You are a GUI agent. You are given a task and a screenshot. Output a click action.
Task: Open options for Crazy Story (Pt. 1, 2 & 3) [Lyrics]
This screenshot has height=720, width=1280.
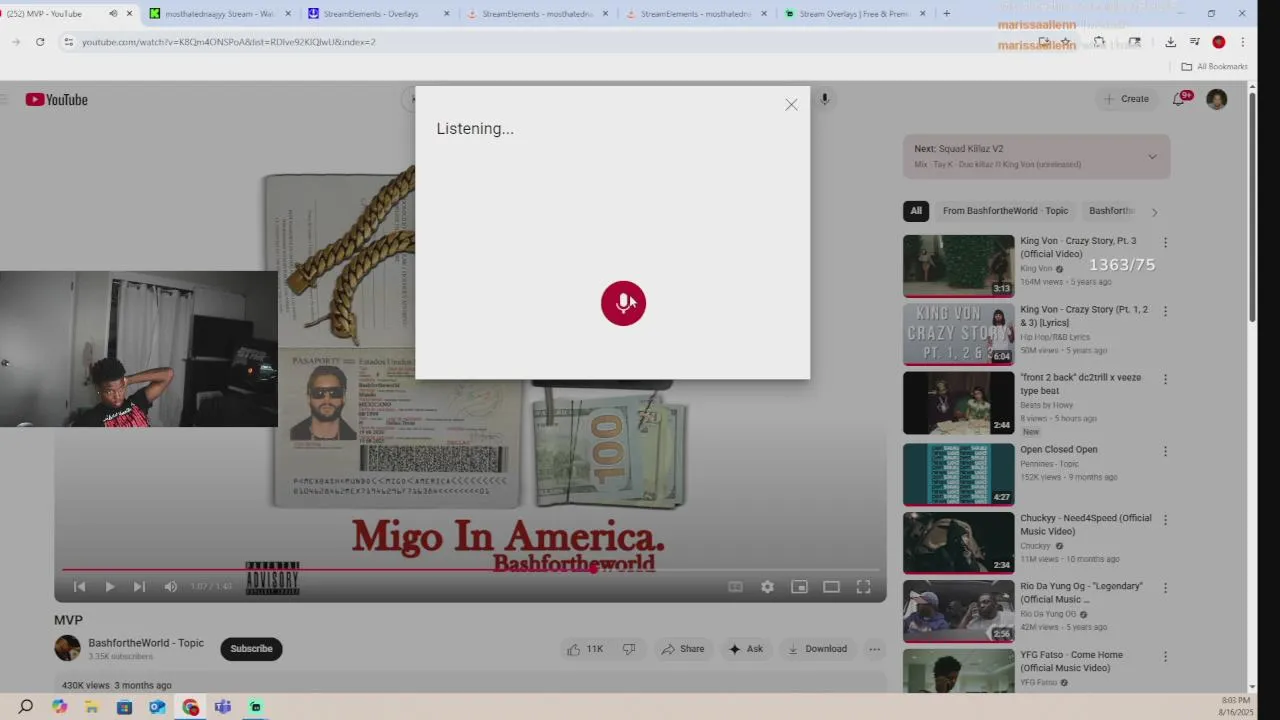tap(1165, 311)
